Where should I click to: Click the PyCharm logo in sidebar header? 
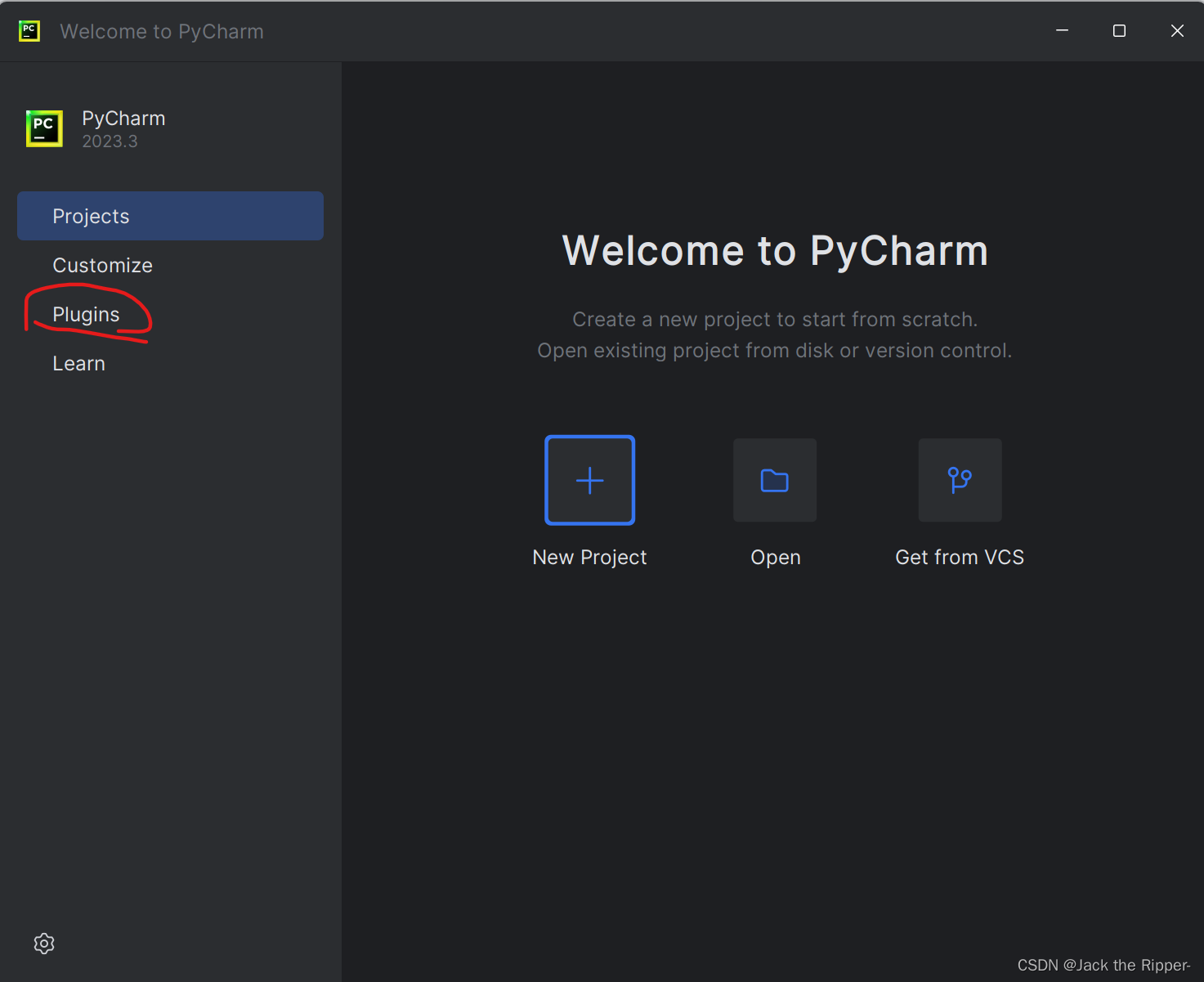44,128
